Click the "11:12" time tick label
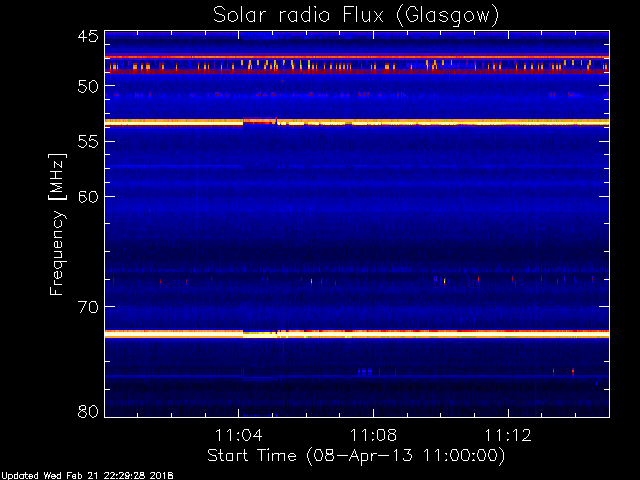Viewport: 640px width, 480px height. 508,435
